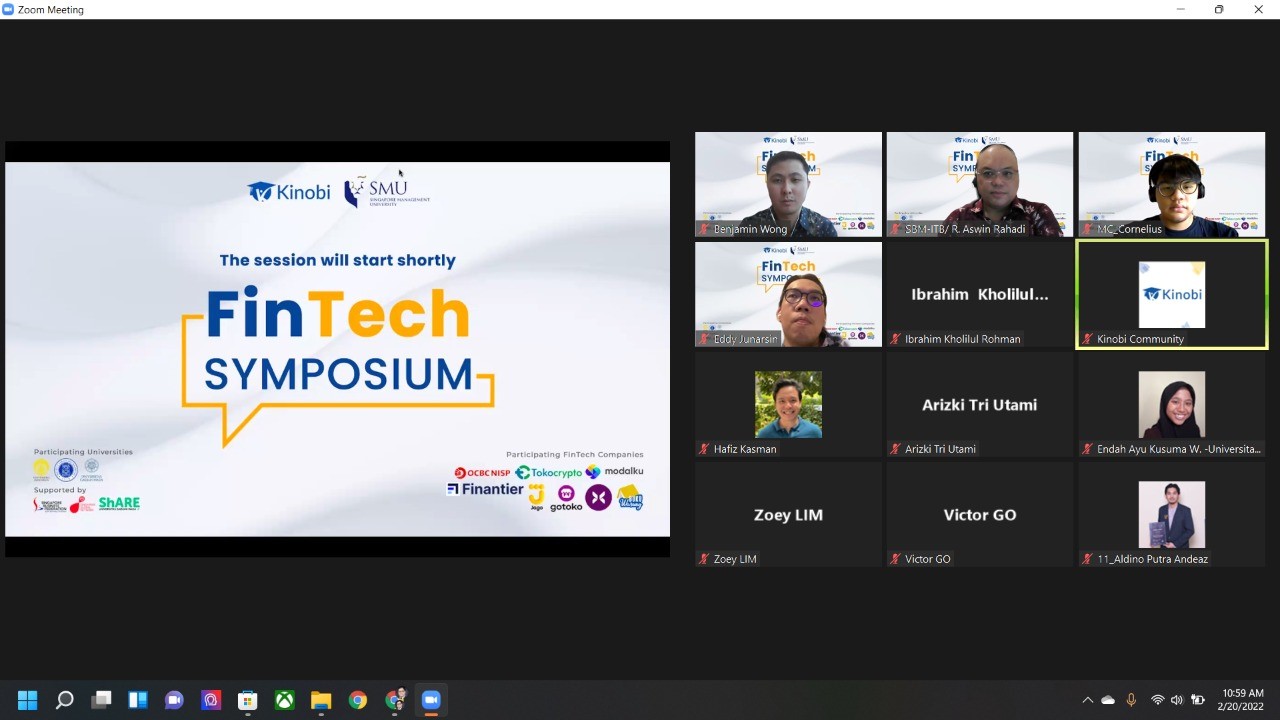The image size is (1280, 720).
Task: Open the Xbox app in taskbar
Action: pyautogui.click(x=284, y=700)
